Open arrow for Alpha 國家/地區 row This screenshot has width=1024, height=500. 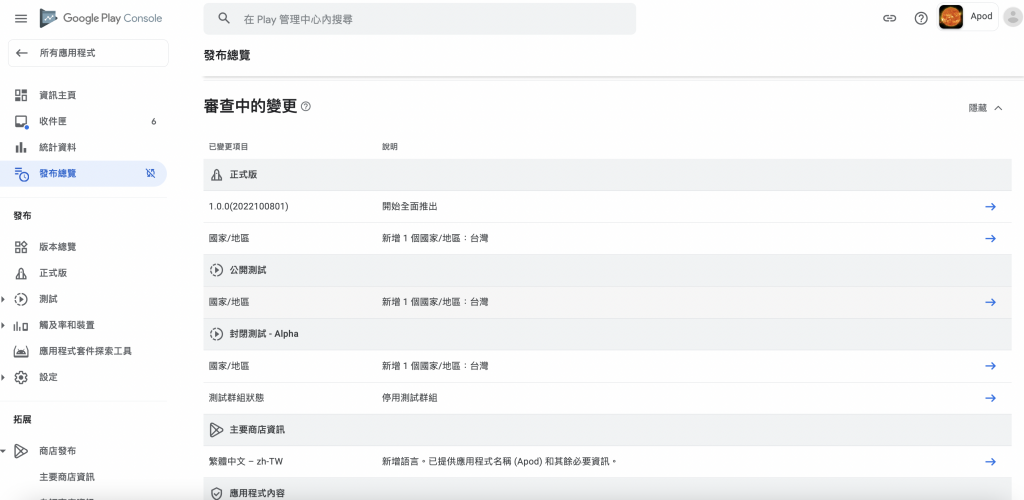(x=990, y=366)
